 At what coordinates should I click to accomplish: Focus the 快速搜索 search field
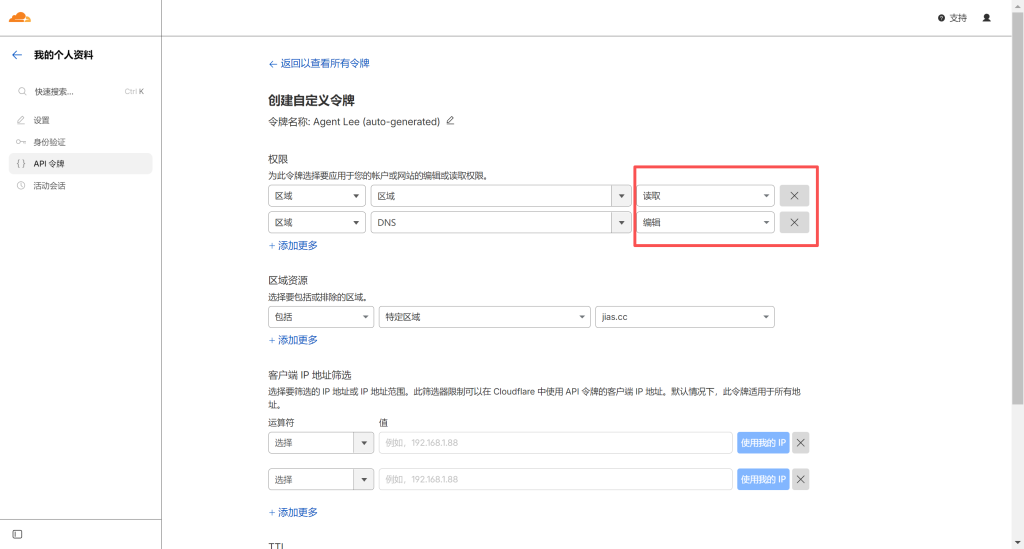(x=80, y=91)
